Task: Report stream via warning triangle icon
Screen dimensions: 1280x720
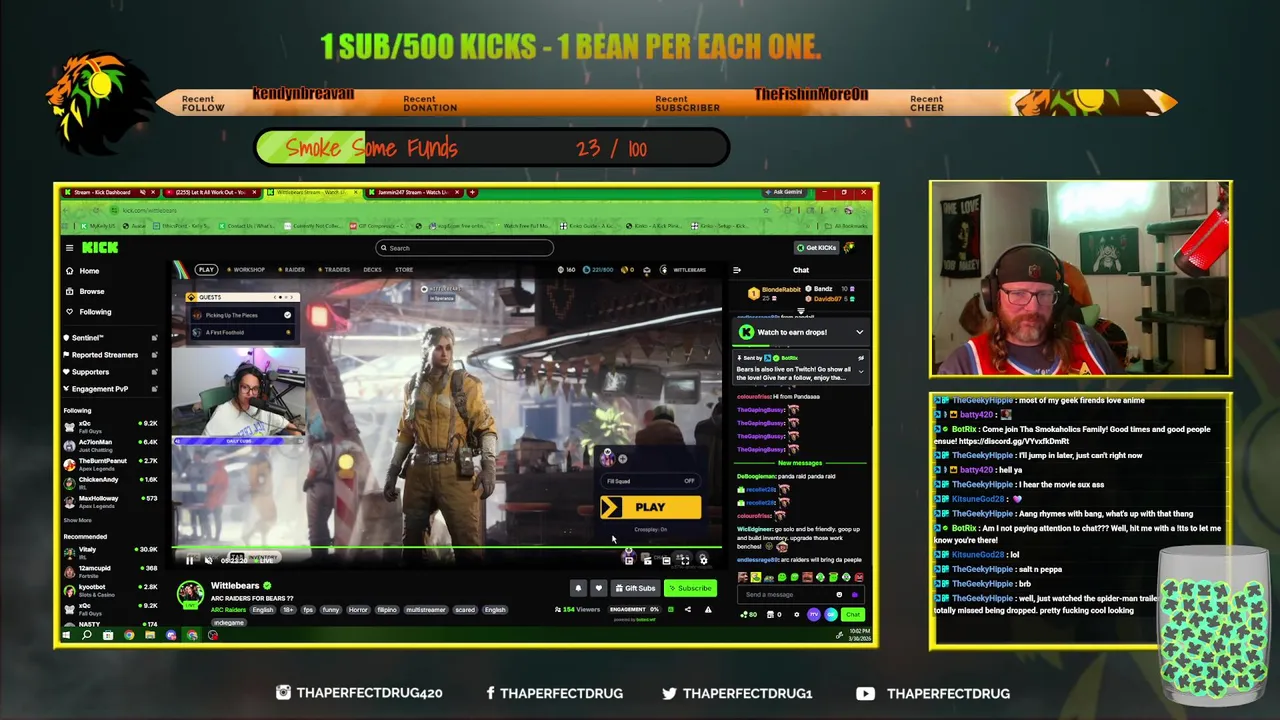Action: (707, 609)
